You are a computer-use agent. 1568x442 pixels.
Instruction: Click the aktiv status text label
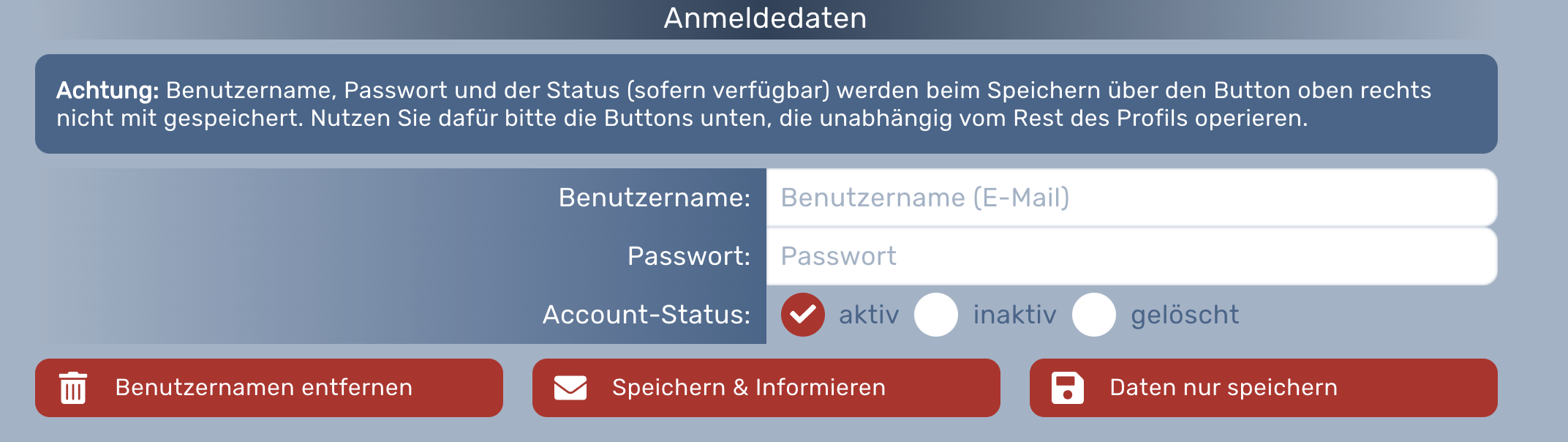(x=869, y=315)
